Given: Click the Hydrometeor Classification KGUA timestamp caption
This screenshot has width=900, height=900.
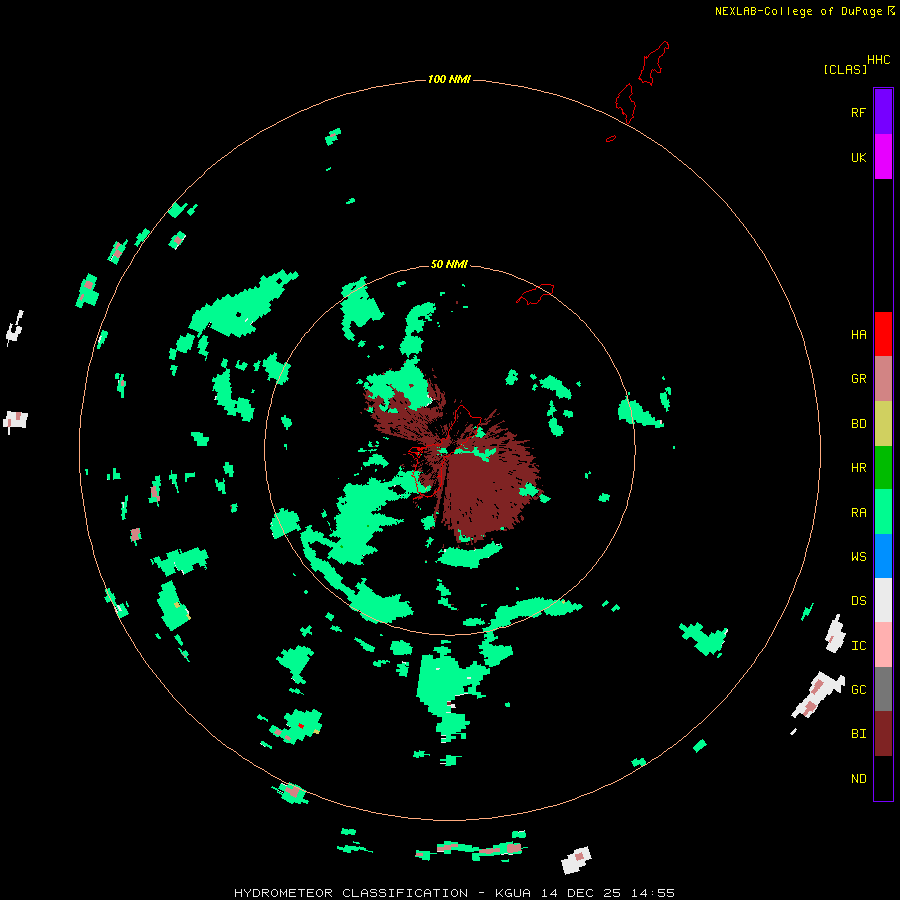Looking at the screenshot, I should (x=454, y=893).
